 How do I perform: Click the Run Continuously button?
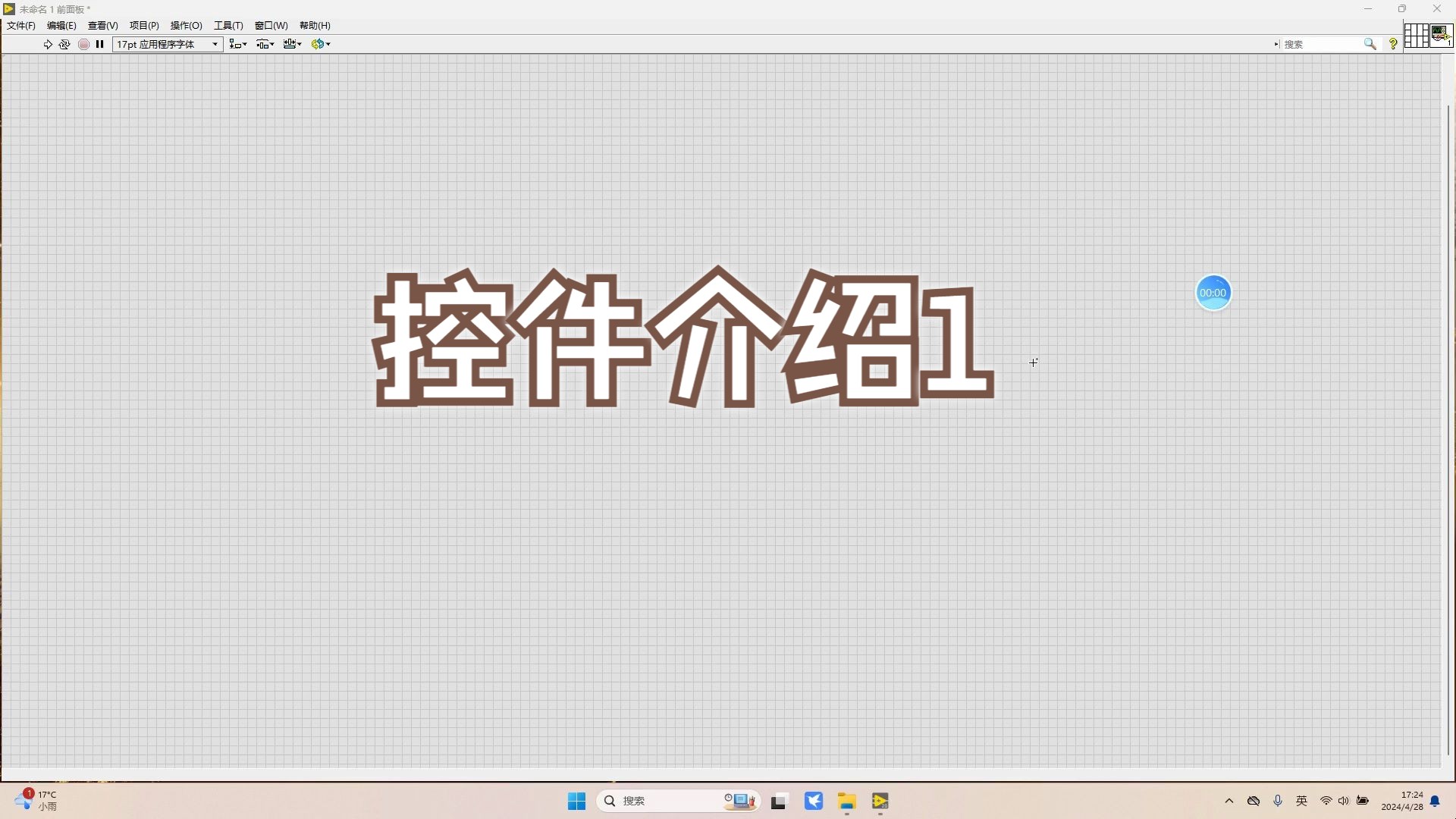(64, 44)
